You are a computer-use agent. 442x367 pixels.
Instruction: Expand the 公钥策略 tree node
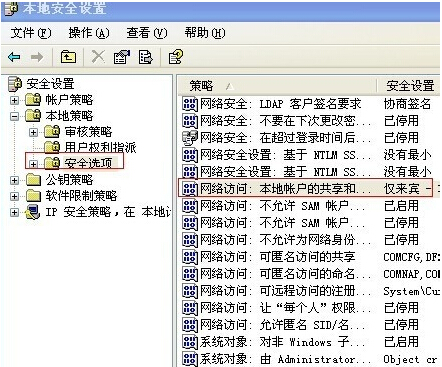click(14, 180)
